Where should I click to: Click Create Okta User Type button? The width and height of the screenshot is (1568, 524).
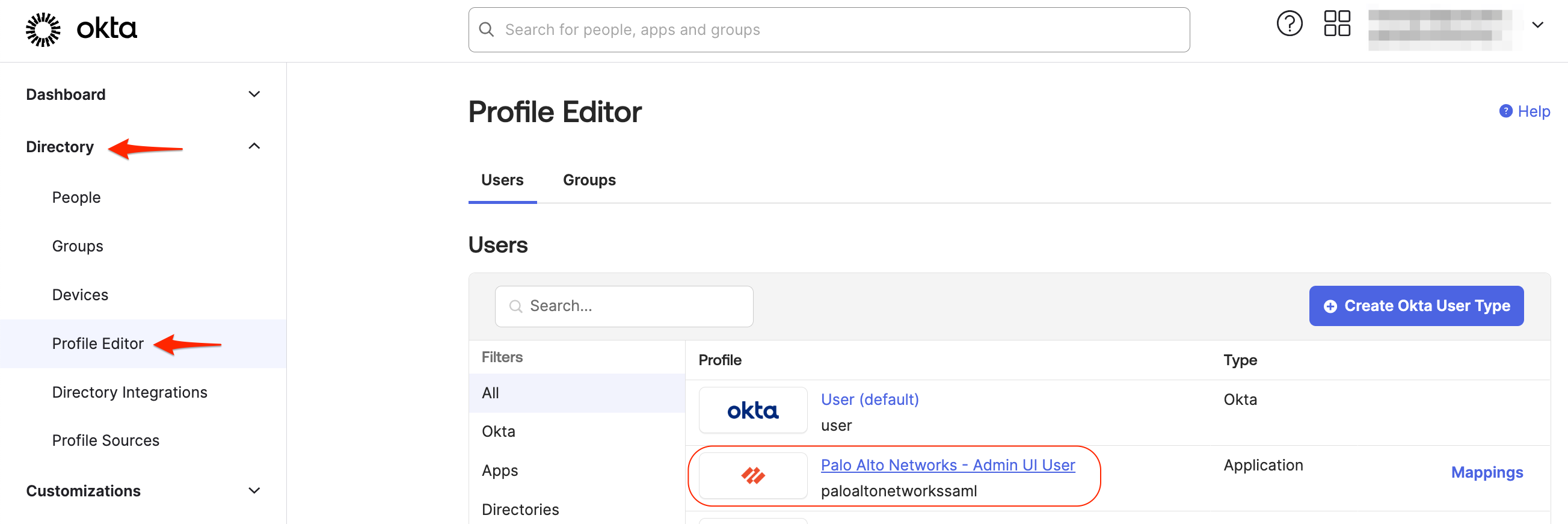1416,306
